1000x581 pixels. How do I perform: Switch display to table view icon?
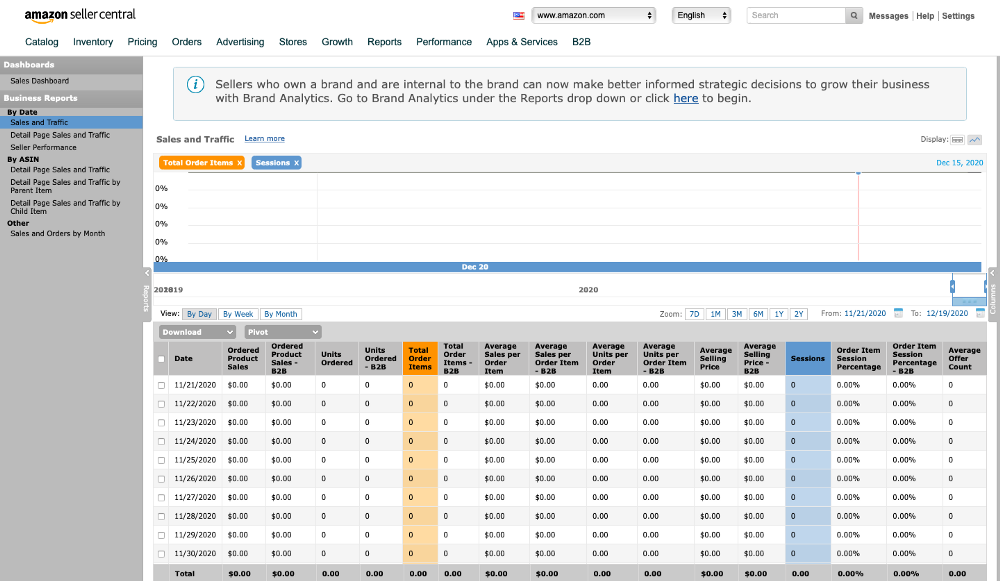point(957,140)
